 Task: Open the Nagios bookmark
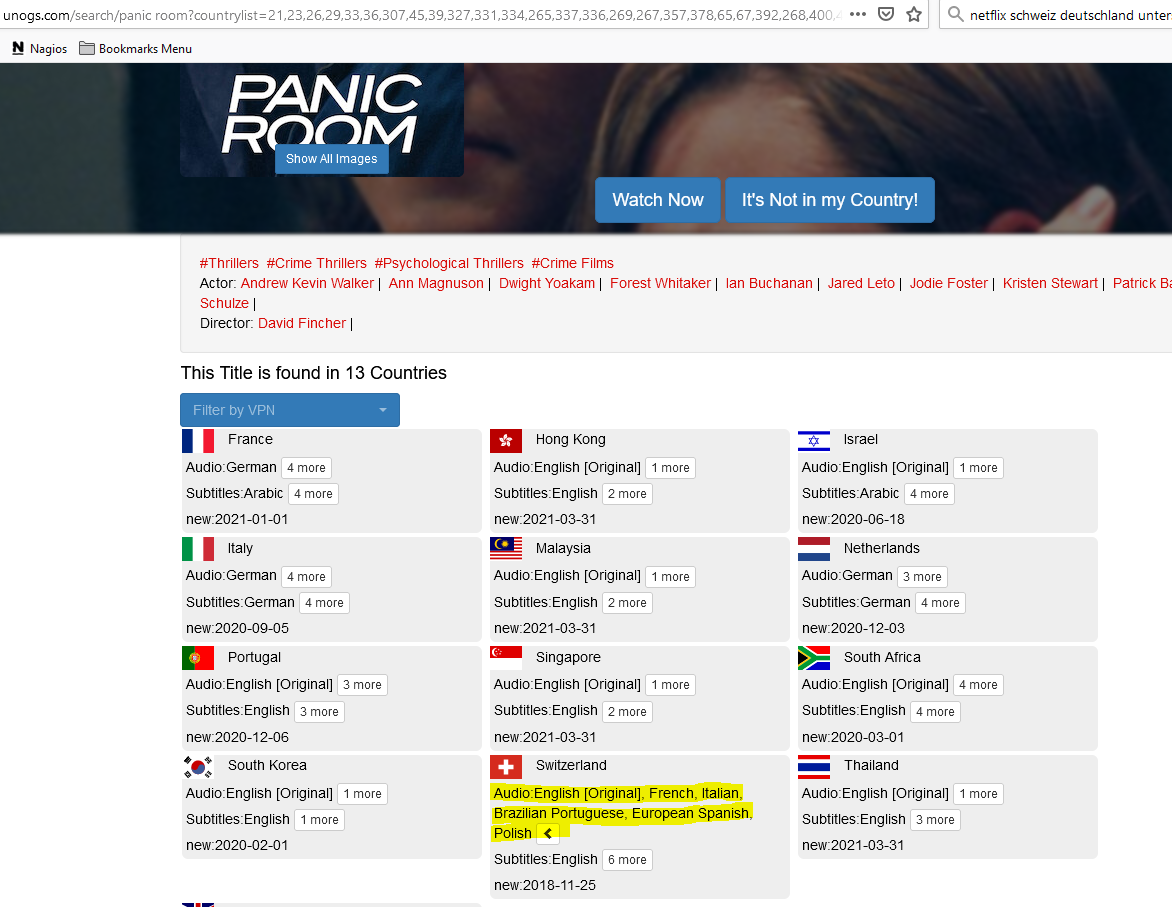pos(40,49)
